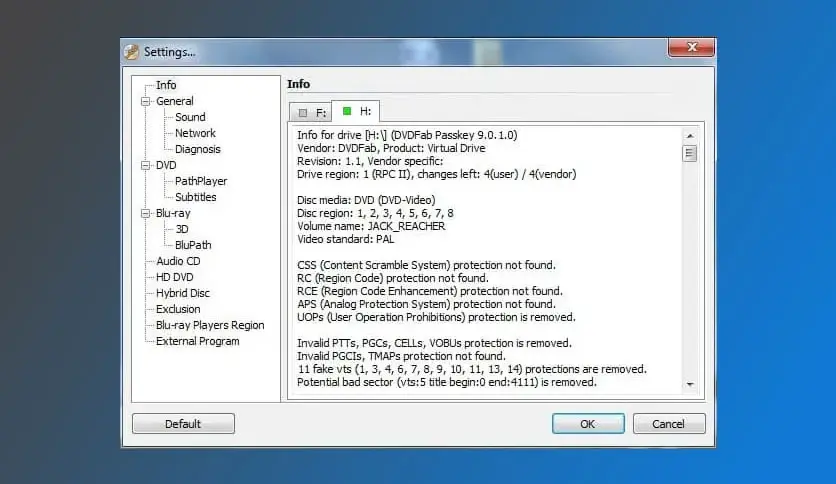Switch to the F: drive tab
The image size is (836, 484).
pyautogui.click(x=311, y=112)
